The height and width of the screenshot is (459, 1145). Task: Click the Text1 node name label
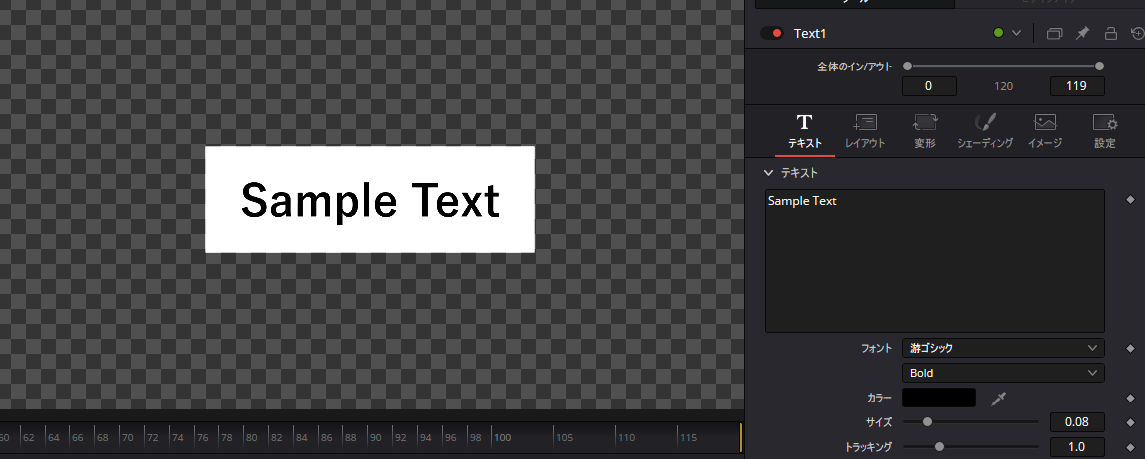pos(810,34)
